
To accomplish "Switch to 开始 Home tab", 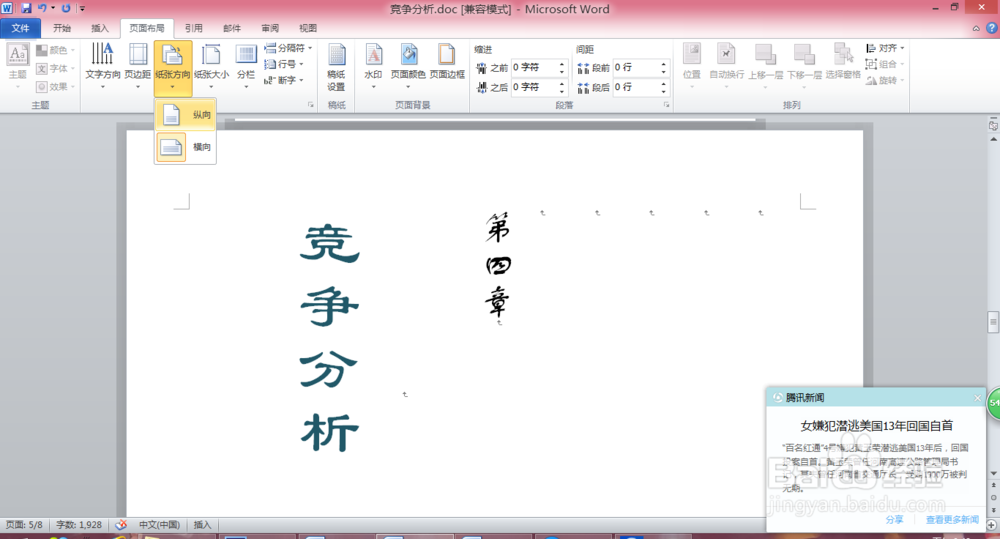I will (x=62, y=28).
